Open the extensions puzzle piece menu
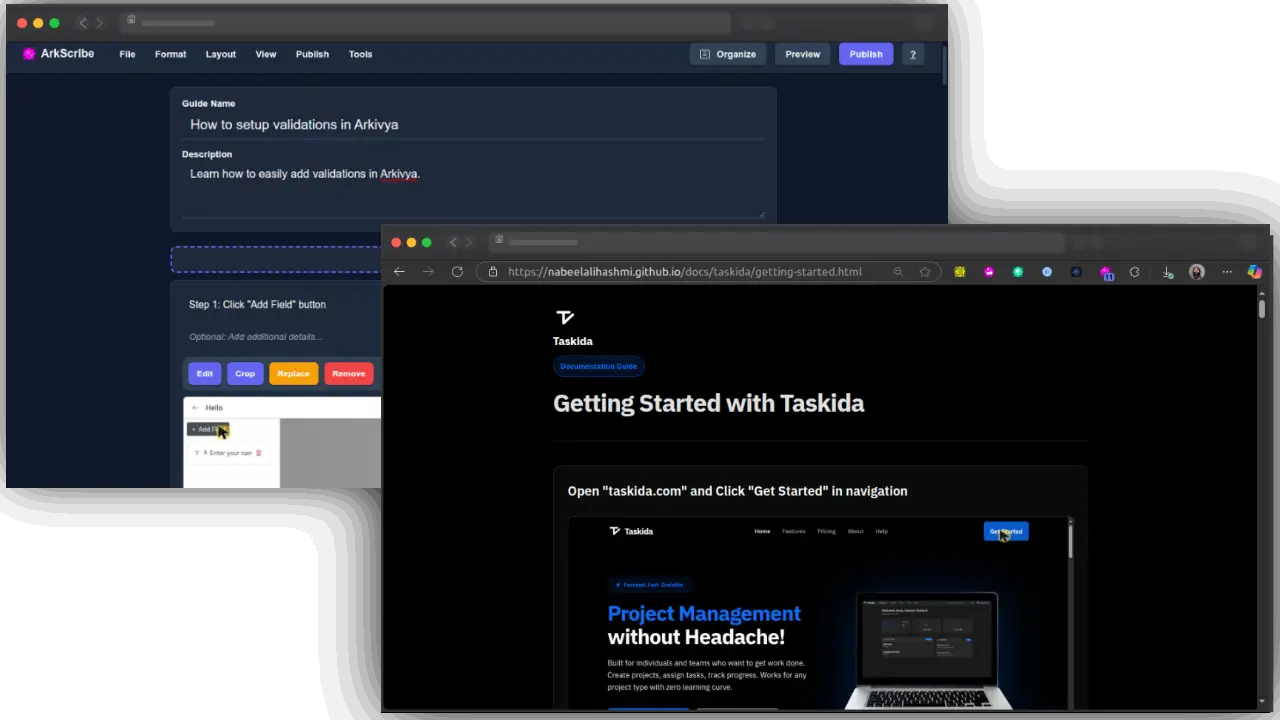1280x720 pixels. pos(1135,272)
